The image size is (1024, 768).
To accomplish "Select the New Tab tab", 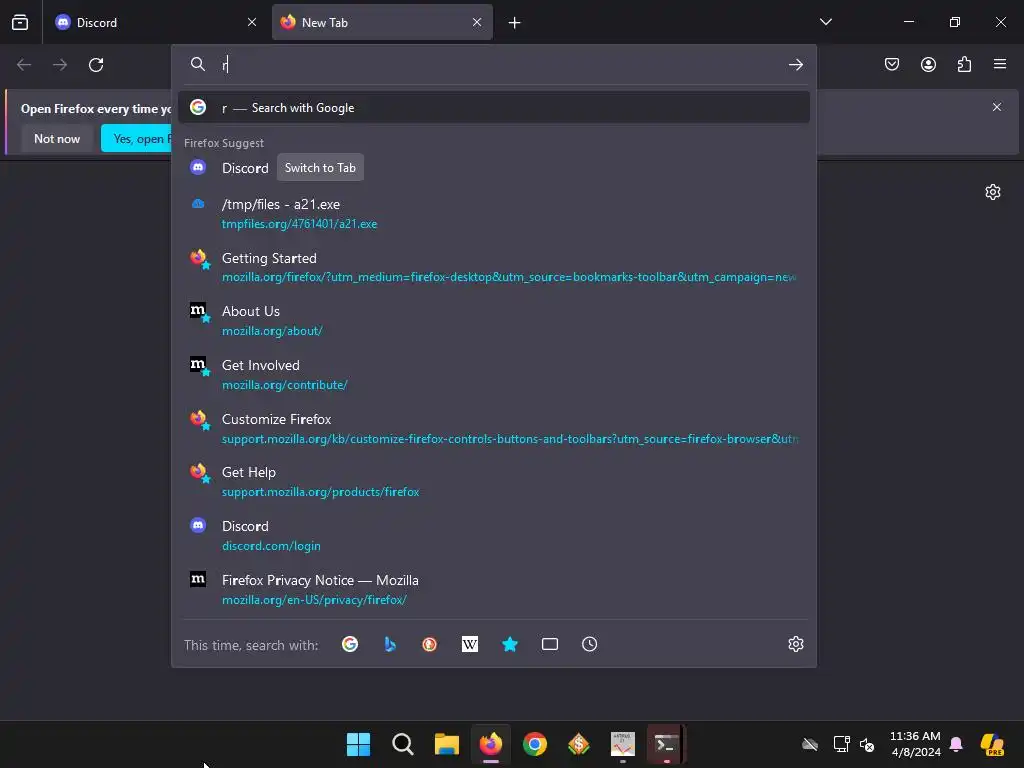I will pyautogui.click(x=382, y=22).
